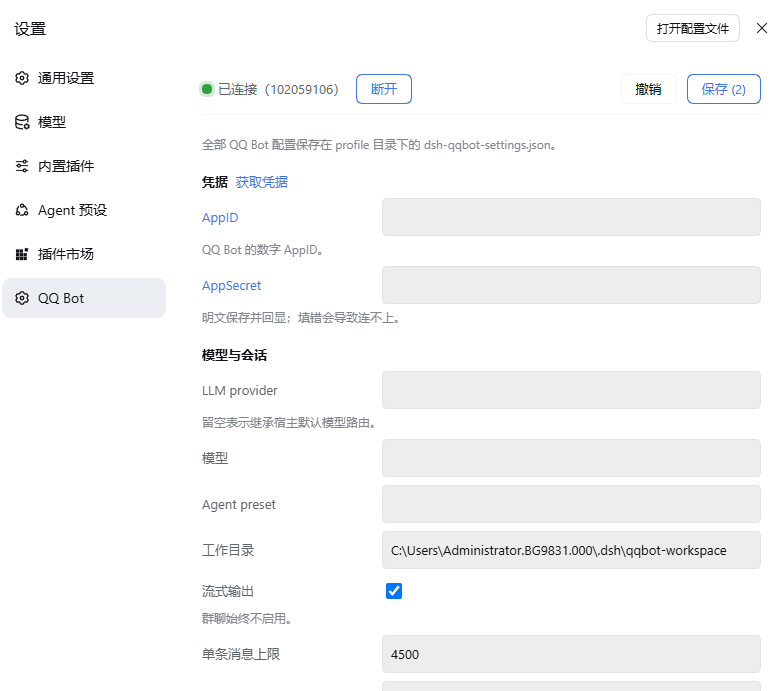Click the 设置 dialog title
This screenshot has height=691, width=779.
tap(30, 29)
